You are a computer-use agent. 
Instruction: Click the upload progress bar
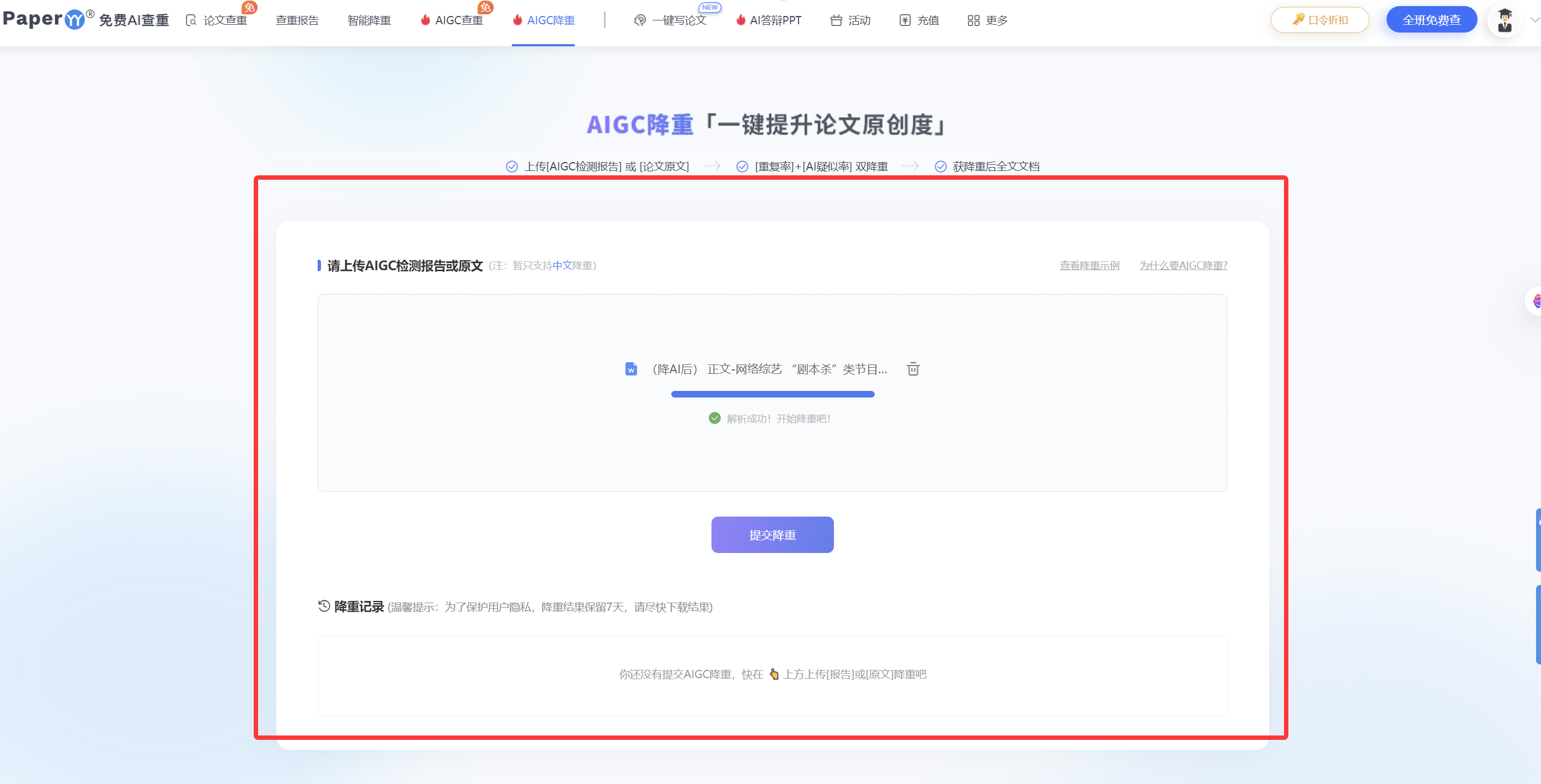coord(772,394)
